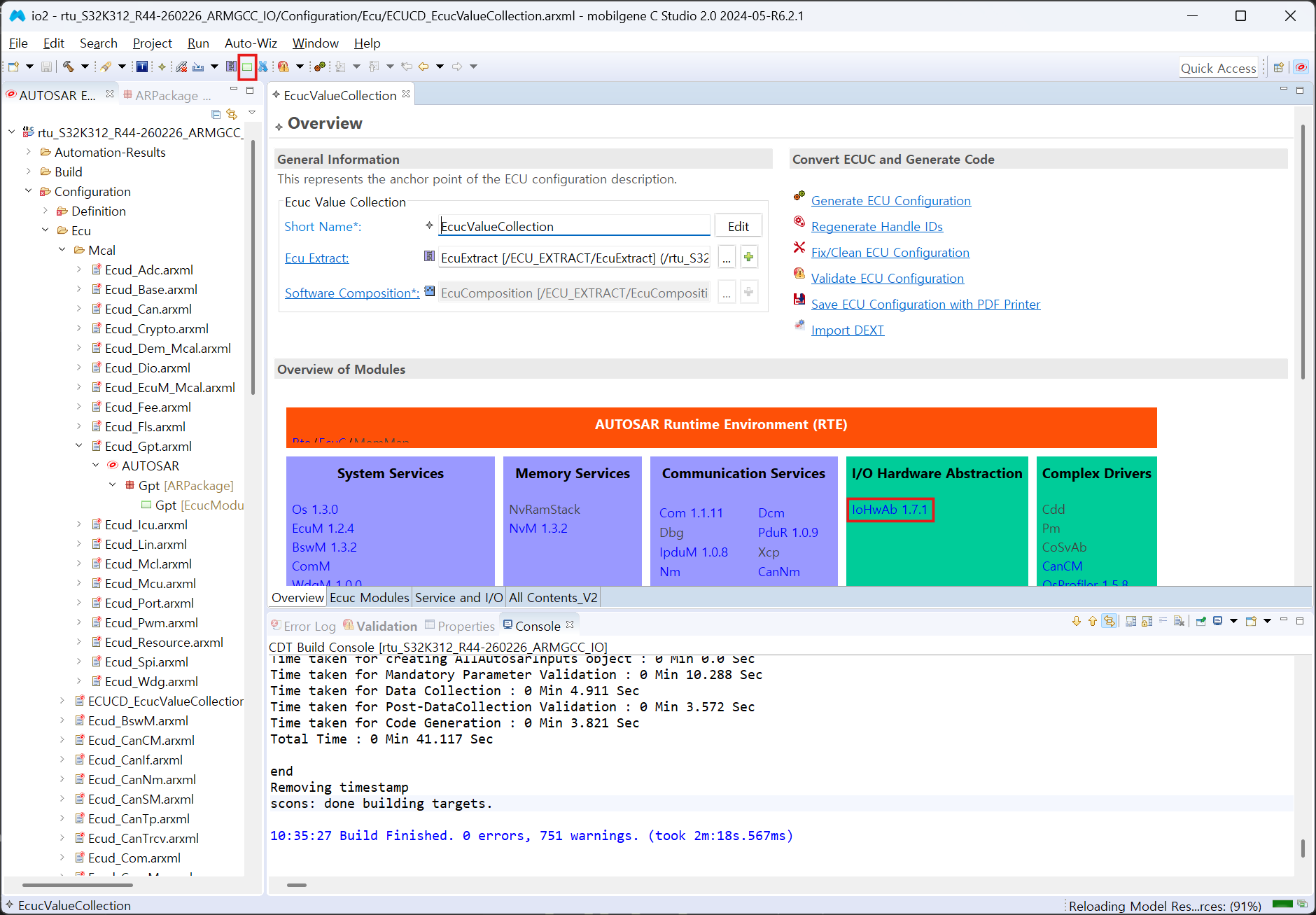Open the Project menu
This screenshot has height=915, width=1316.
tap(153, 43)
